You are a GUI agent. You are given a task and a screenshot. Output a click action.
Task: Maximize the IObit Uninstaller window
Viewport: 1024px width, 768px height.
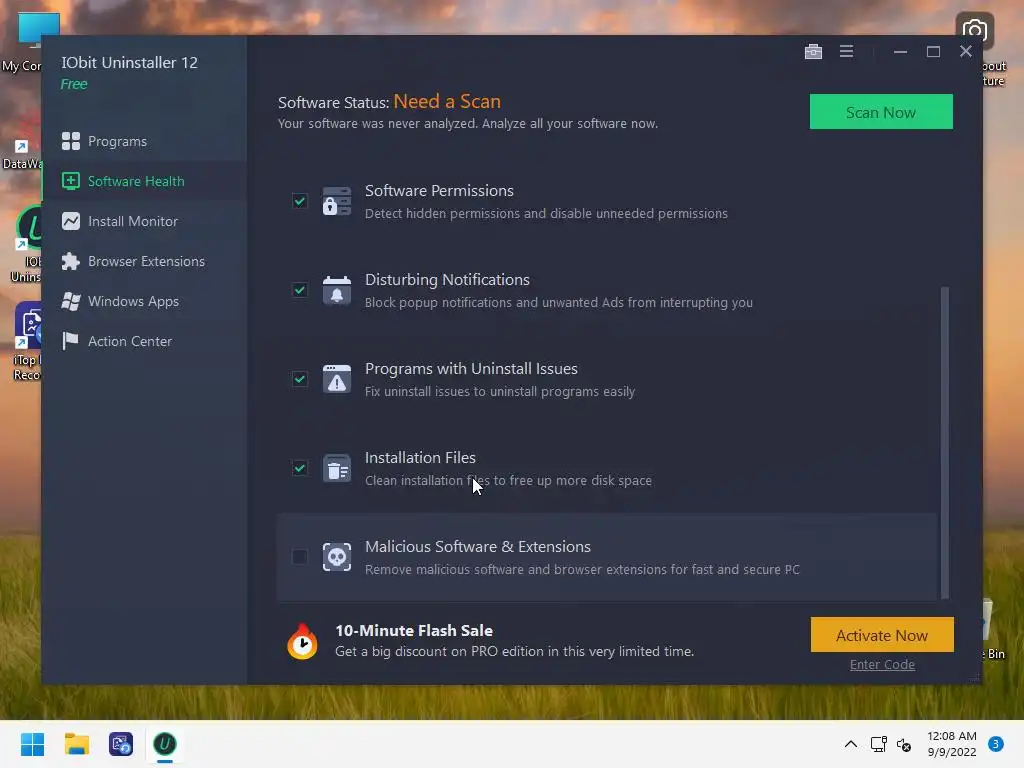pyautogui.click(x=933, y=52)
